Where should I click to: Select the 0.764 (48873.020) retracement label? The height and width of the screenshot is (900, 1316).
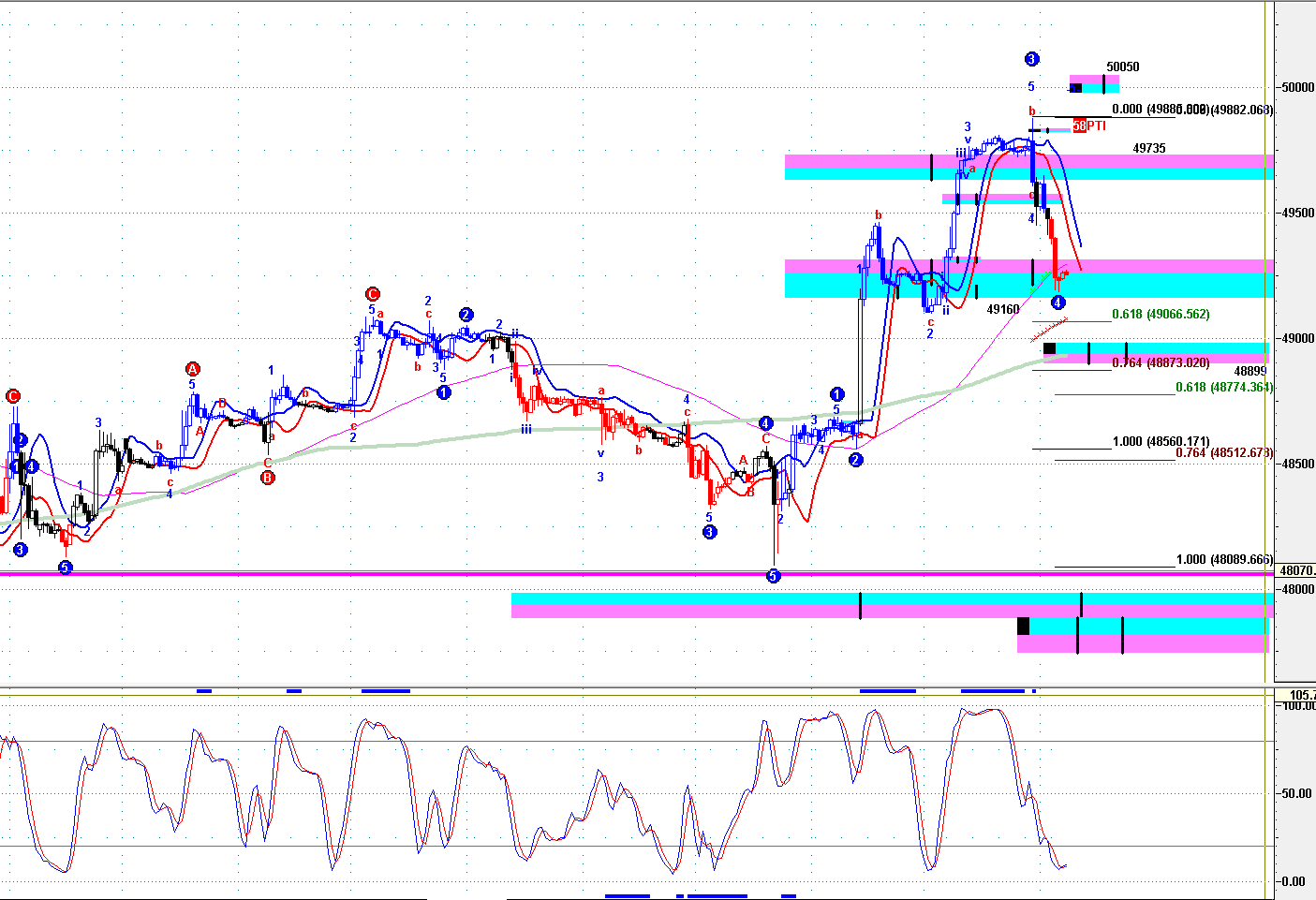1161,362
